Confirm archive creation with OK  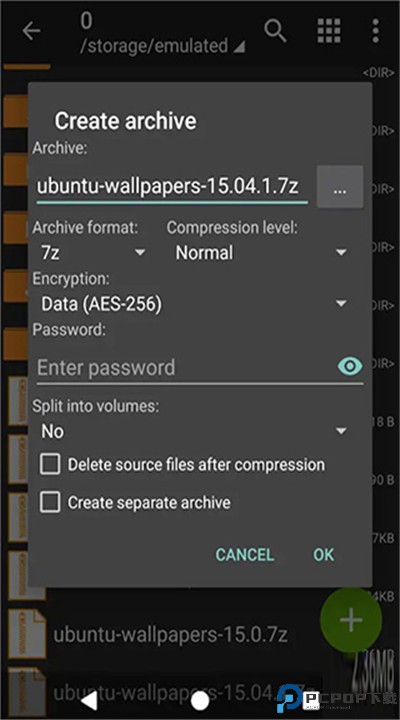coord(323,555)
